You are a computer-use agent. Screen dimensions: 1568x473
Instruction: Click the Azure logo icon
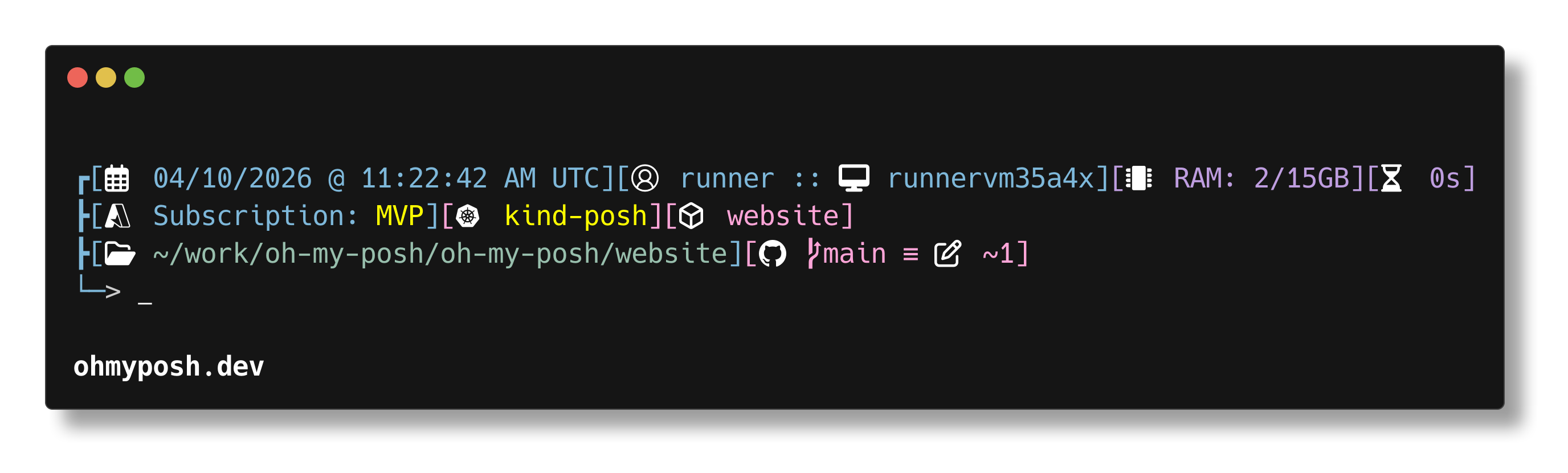tap(117, 216)
